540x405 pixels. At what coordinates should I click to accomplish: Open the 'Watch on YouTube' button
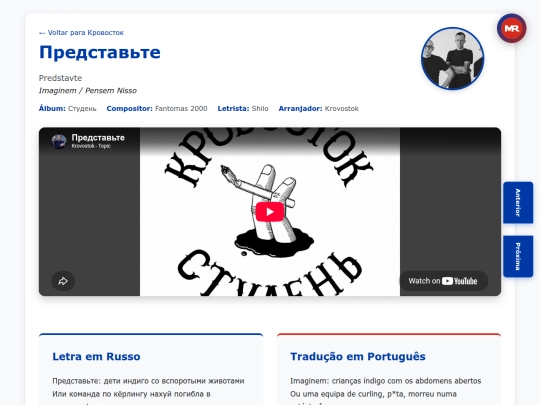coord(443,281)
